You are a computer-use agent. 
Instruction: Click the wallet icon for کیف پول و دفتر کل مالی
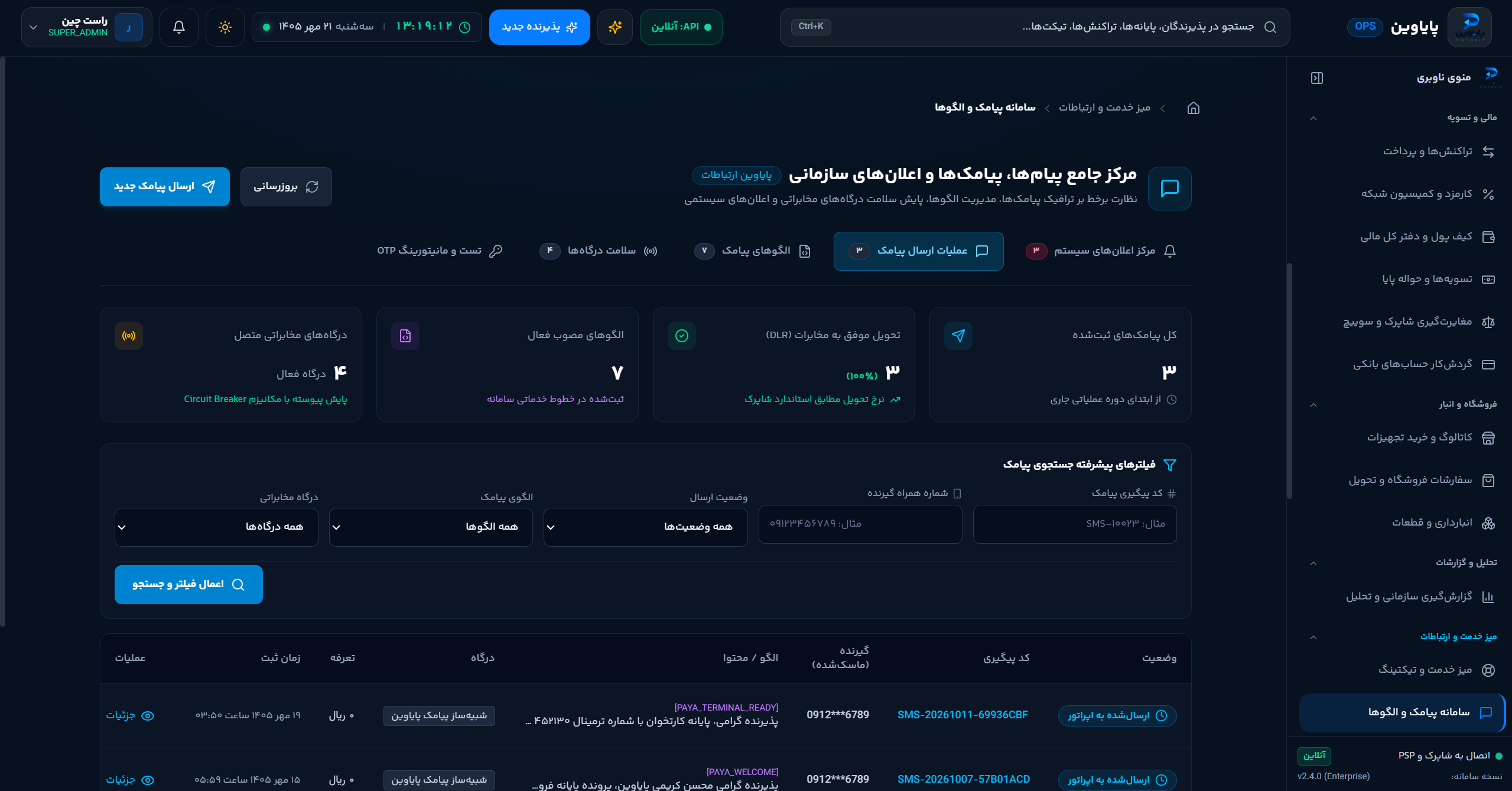tap(1488, 237)
